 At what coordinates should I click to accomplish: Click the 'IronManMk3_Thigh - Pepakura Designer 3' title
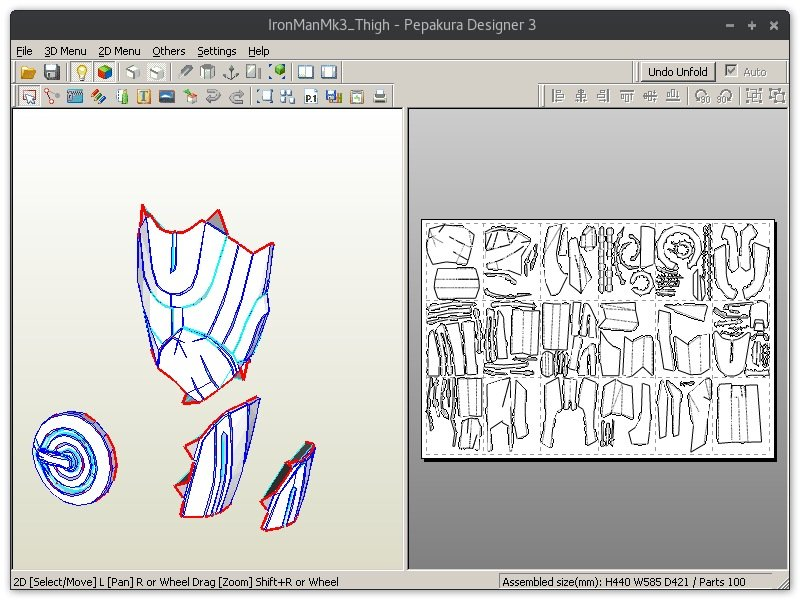click(402, 25)
